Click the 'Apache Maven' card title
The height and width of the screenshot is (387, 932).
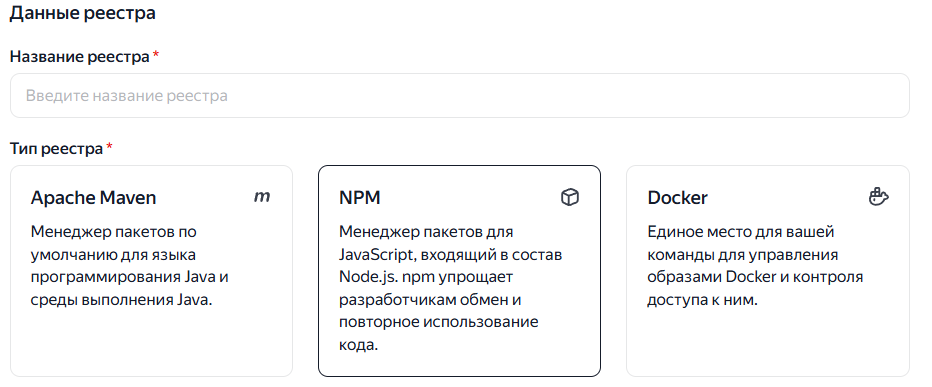click(x=93, y=197)
